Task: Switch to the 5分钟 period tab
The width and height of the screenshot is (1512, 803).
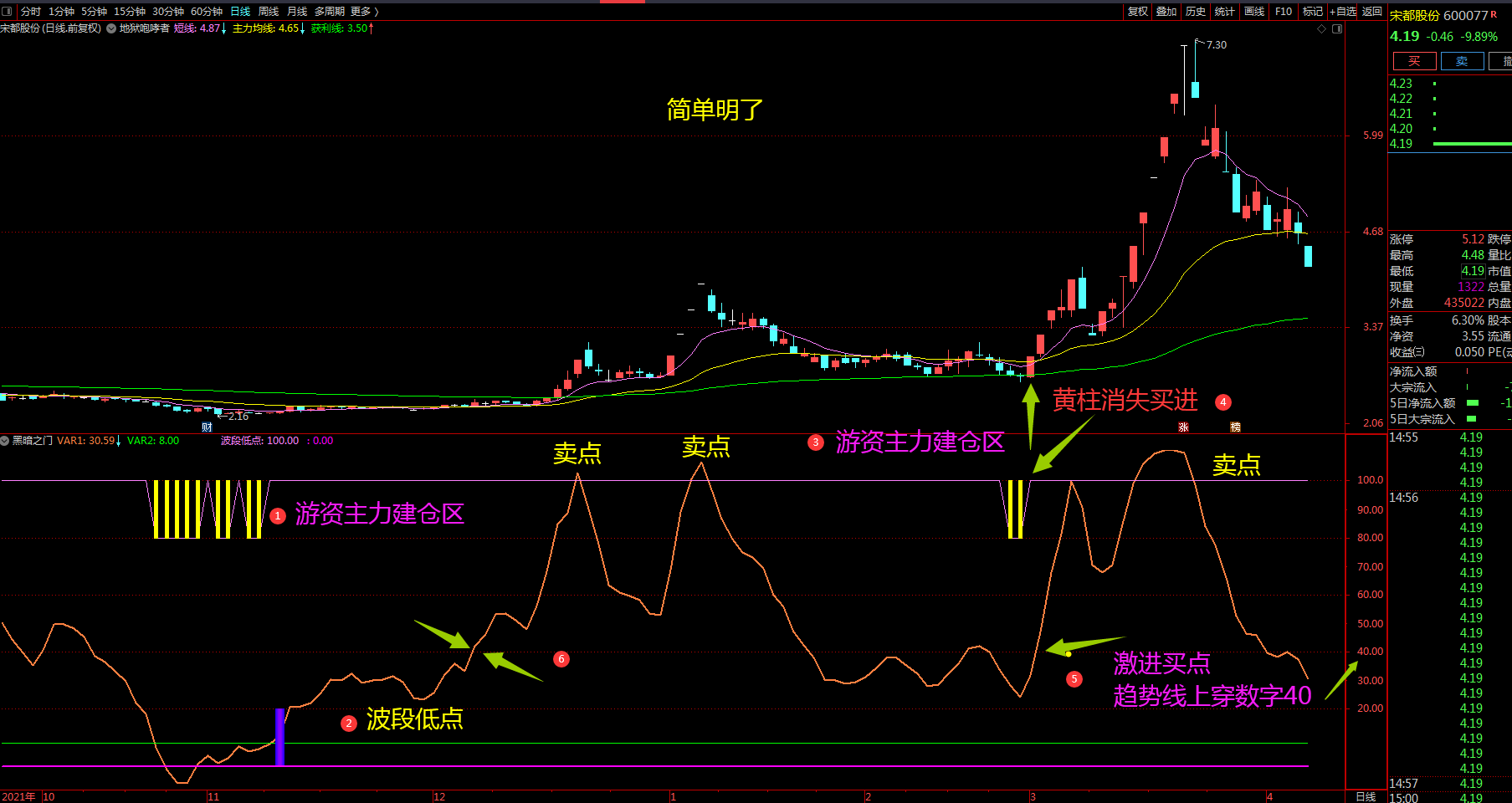Action: pyautogui.click(x=94, y=11)
